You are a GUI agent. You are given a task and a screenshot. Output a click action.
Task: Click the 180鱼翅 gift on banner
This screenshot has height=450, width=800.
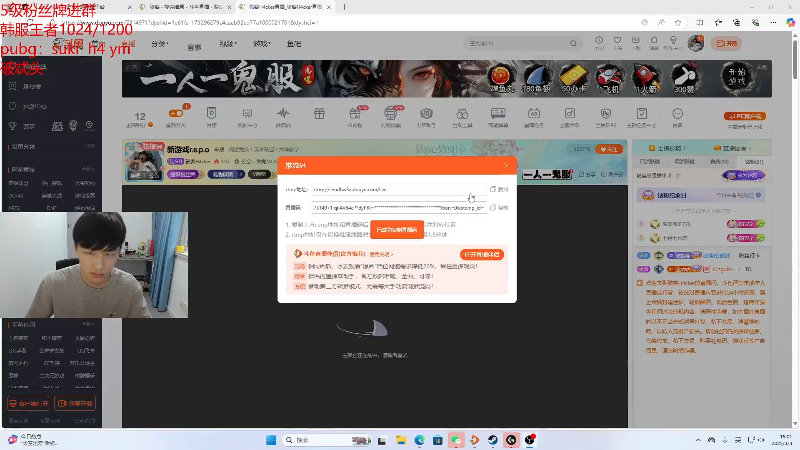click(536, 79)
